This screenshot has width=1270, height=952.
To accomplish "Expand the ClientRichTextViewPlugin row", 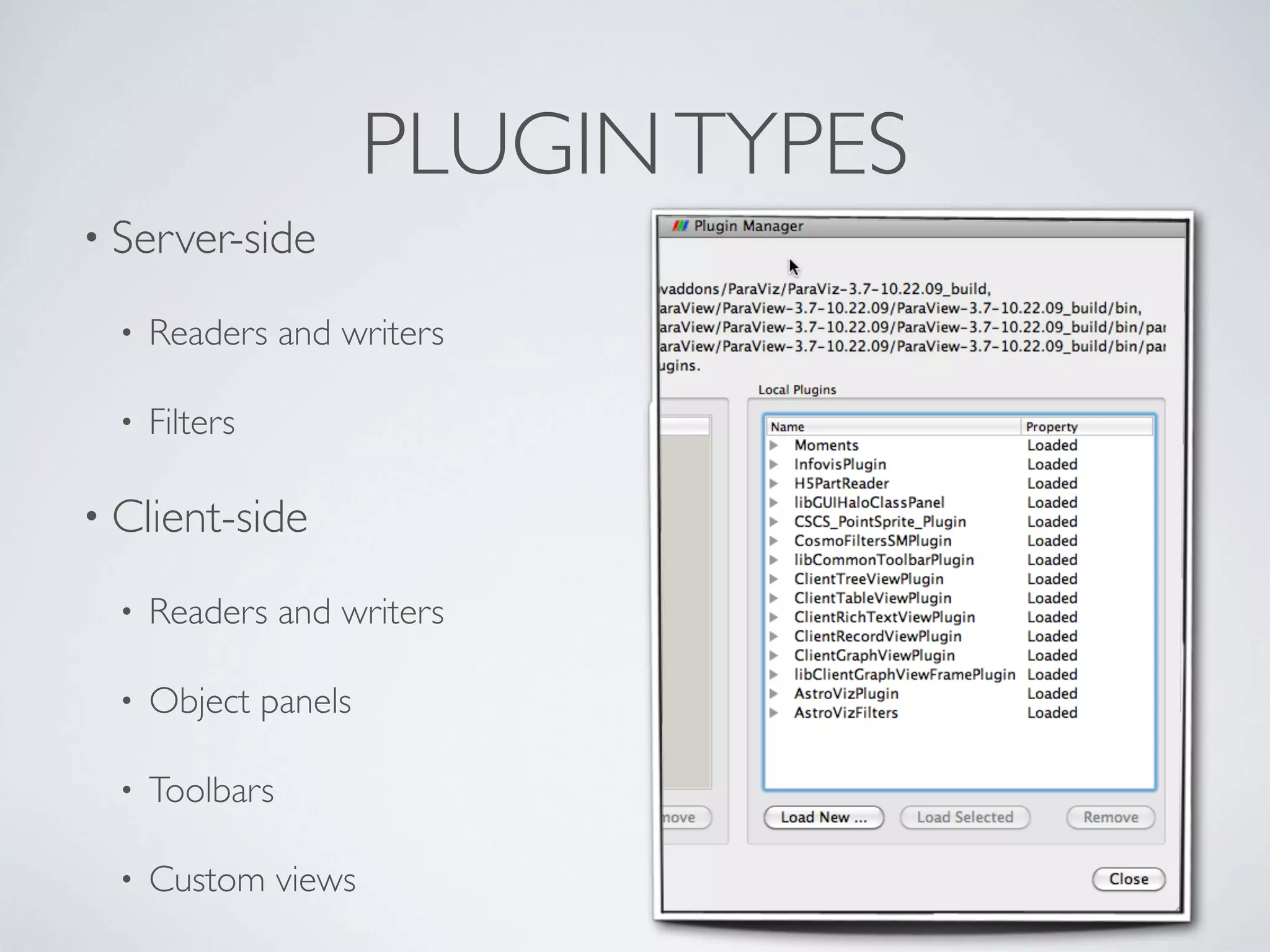I will [x=774, y=617].
